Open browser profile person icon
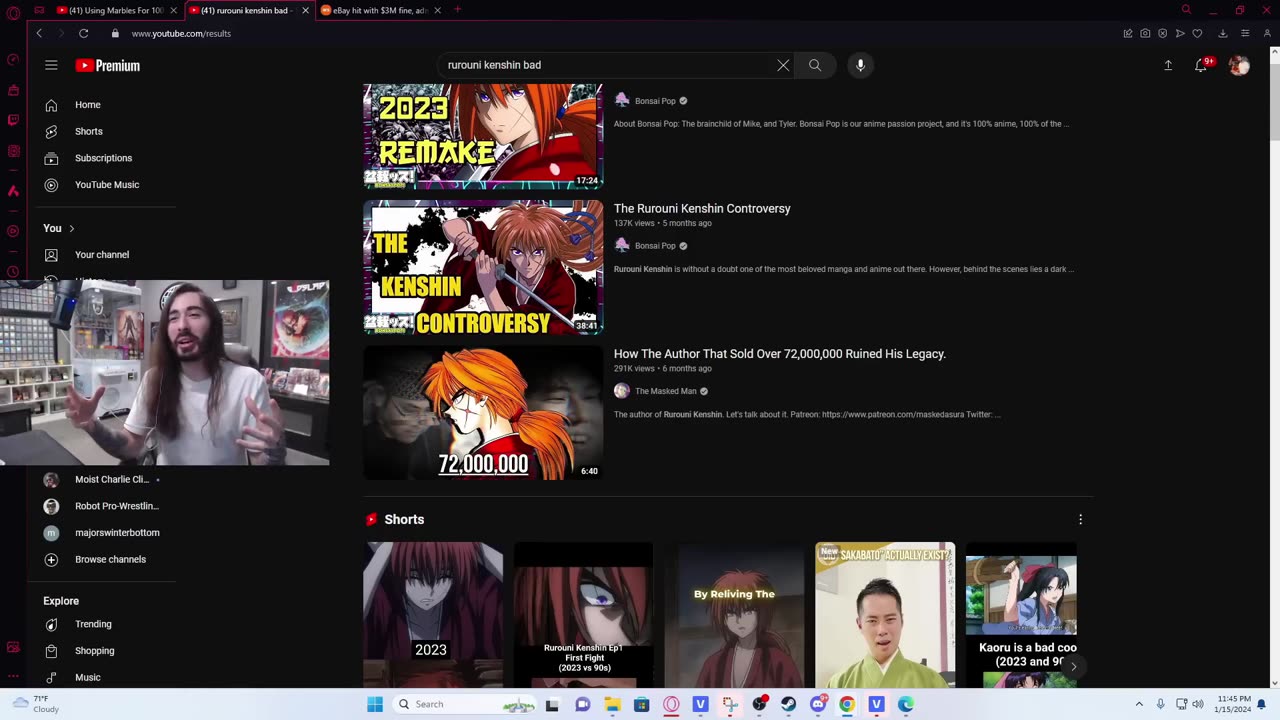 pyautogui.click(x=1267, y=33)
